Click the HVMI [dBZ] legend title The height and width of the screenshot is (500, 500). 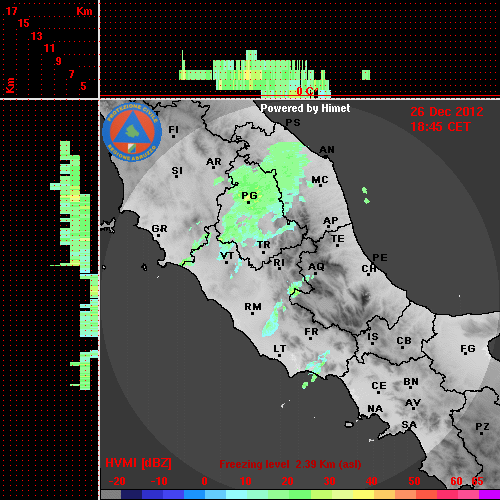(x=138, y=463)
